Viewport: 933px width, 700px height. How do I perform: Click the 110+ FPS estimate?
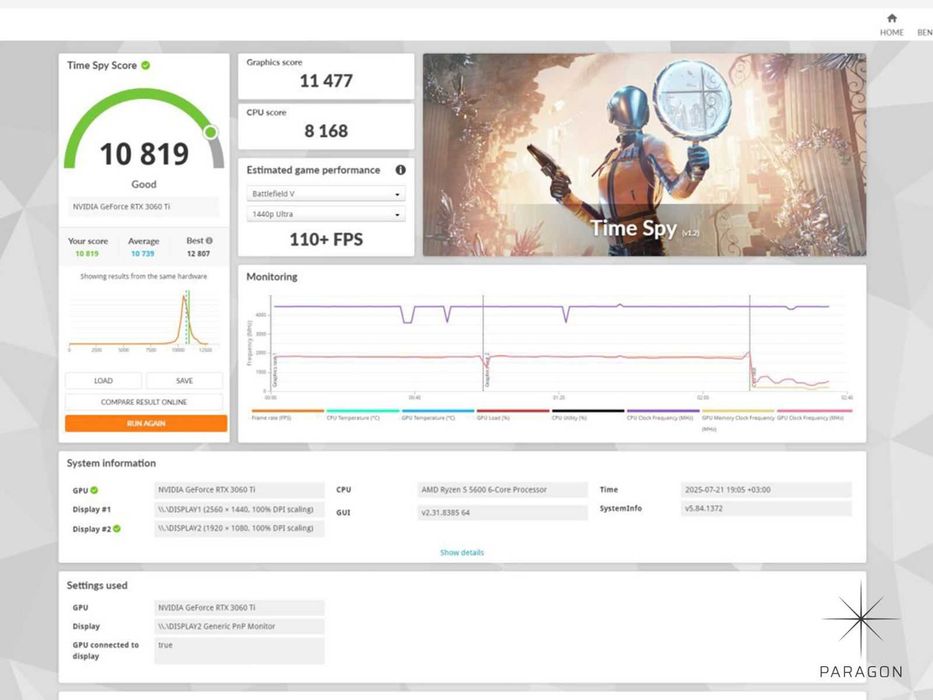326,239
